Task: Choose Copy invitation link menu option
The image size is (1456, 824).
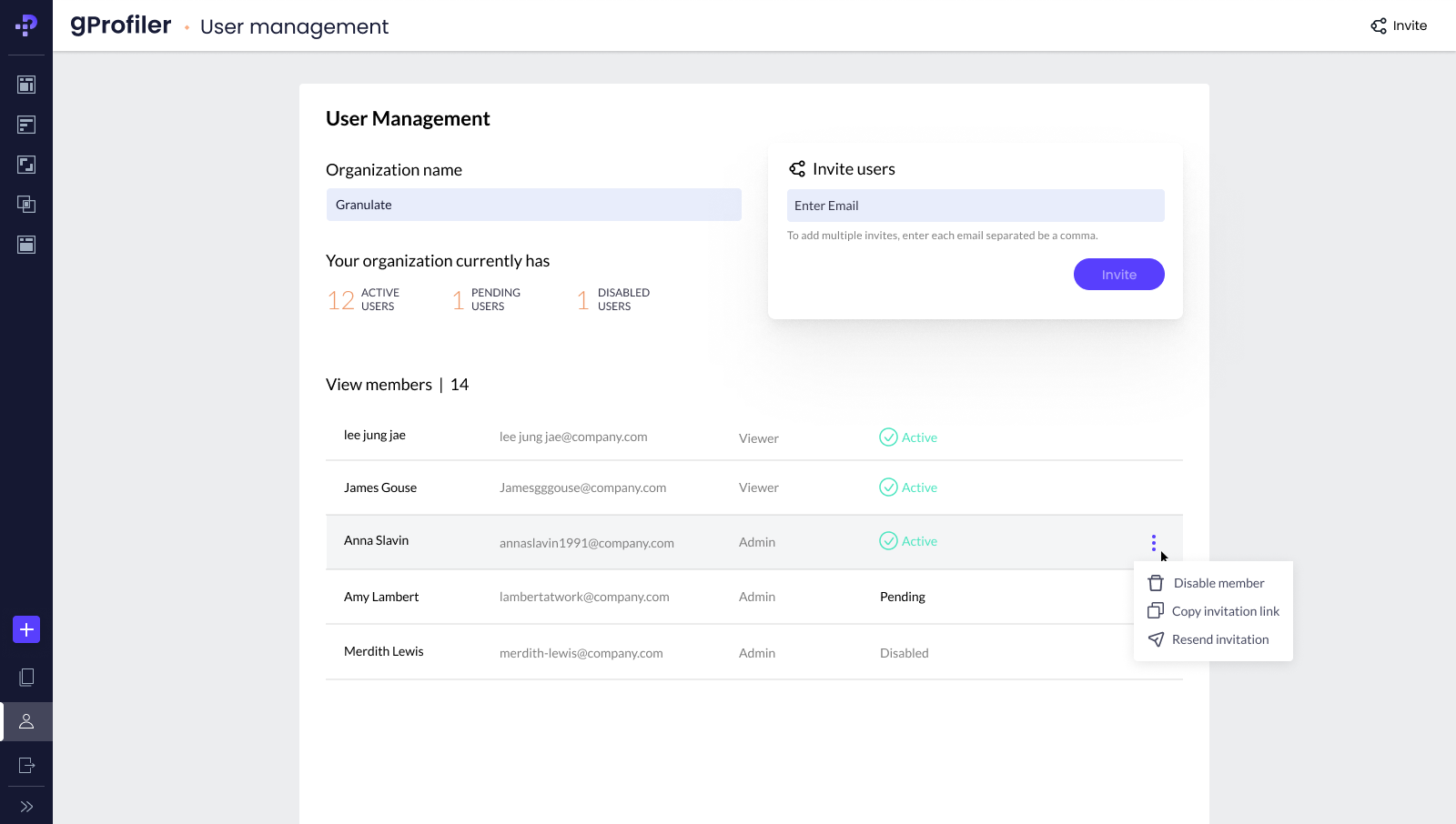Action: point(1224,611)
